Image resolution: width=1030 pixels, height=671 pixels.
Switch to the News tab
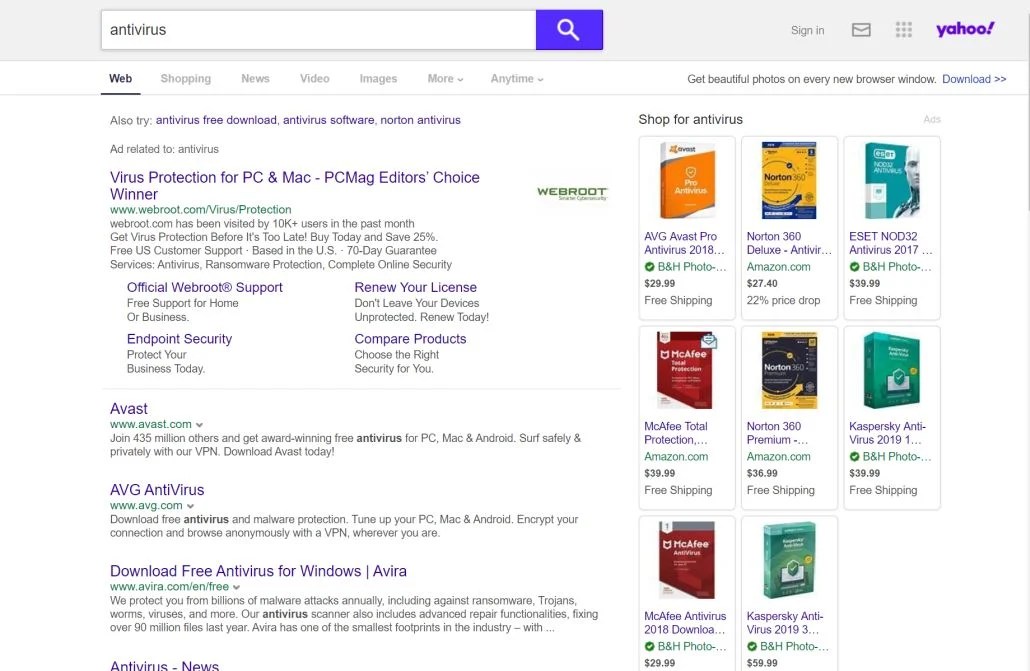256,78
